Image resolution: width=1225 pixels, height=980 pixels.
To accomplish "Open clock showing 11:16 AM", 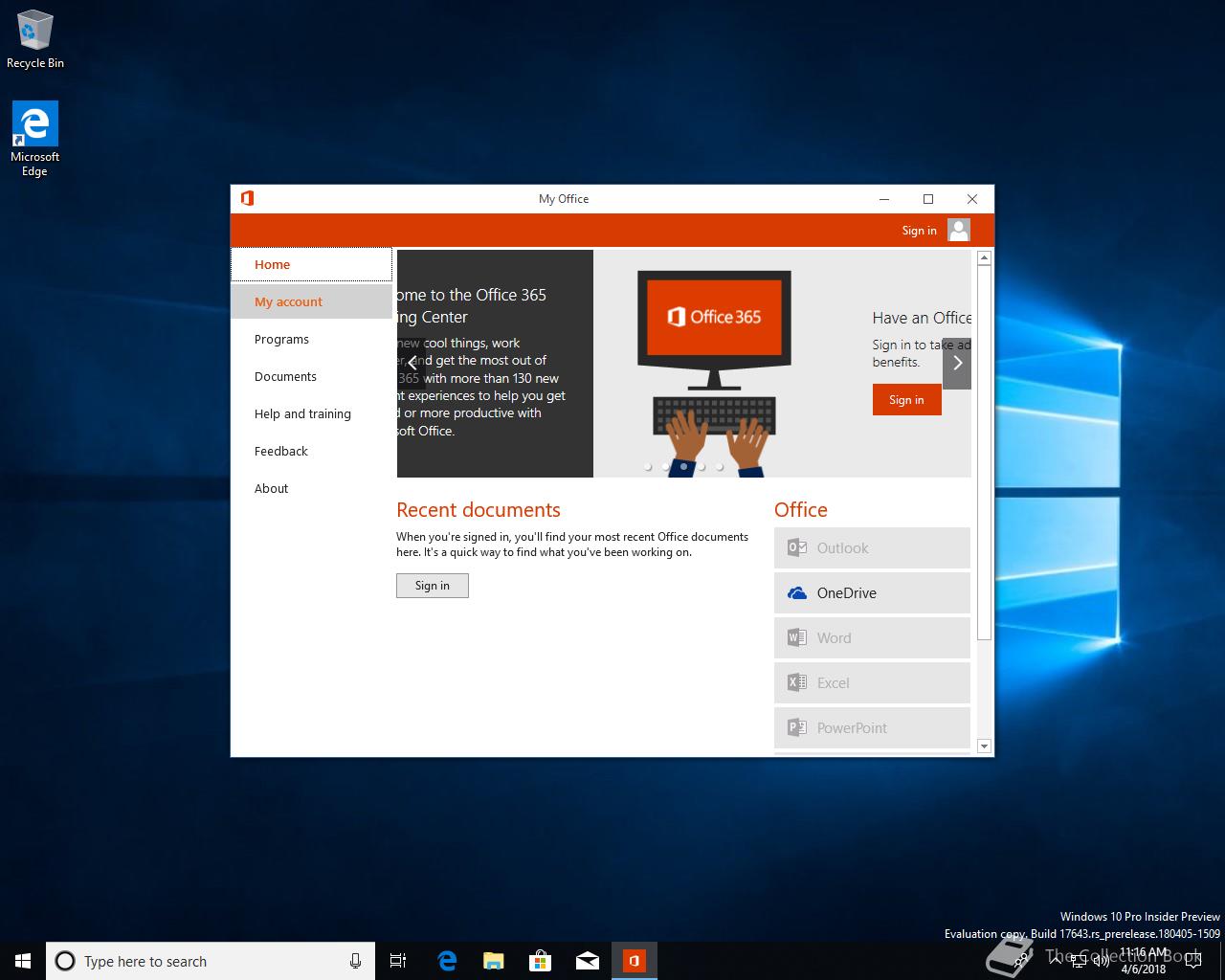I will [1144, 961].
